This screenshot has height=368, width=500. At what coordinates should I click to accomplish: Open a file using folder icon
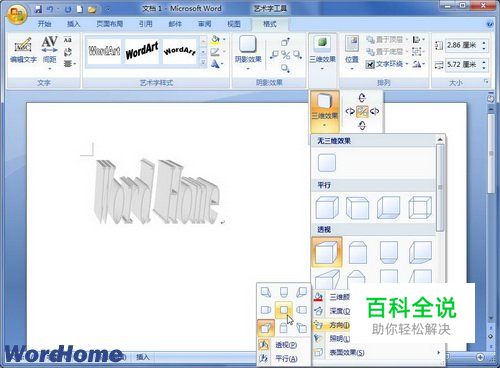pos(92,9)
